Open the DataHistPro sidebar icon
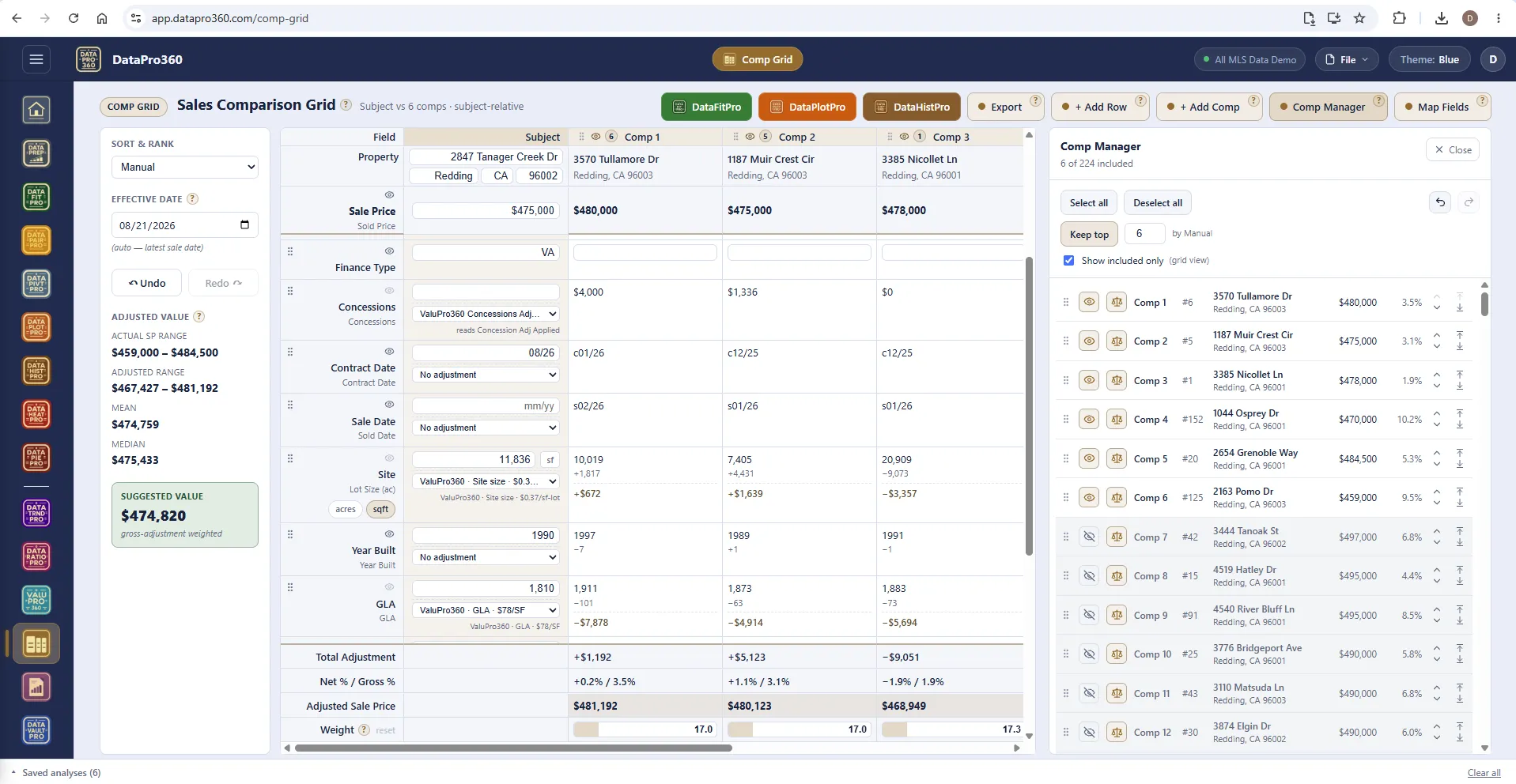 click(36, 371)
